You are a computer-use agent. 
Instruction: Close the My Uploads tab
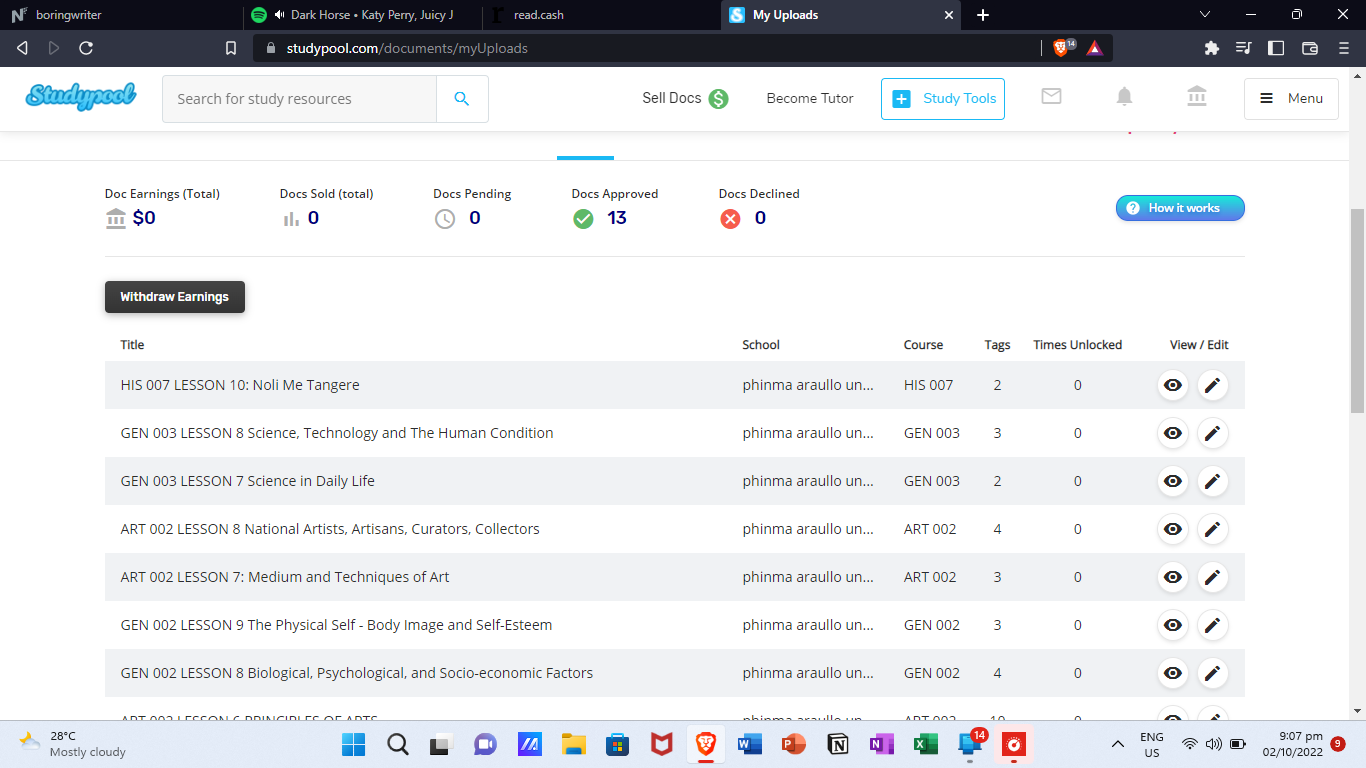(x=949, y=15)
